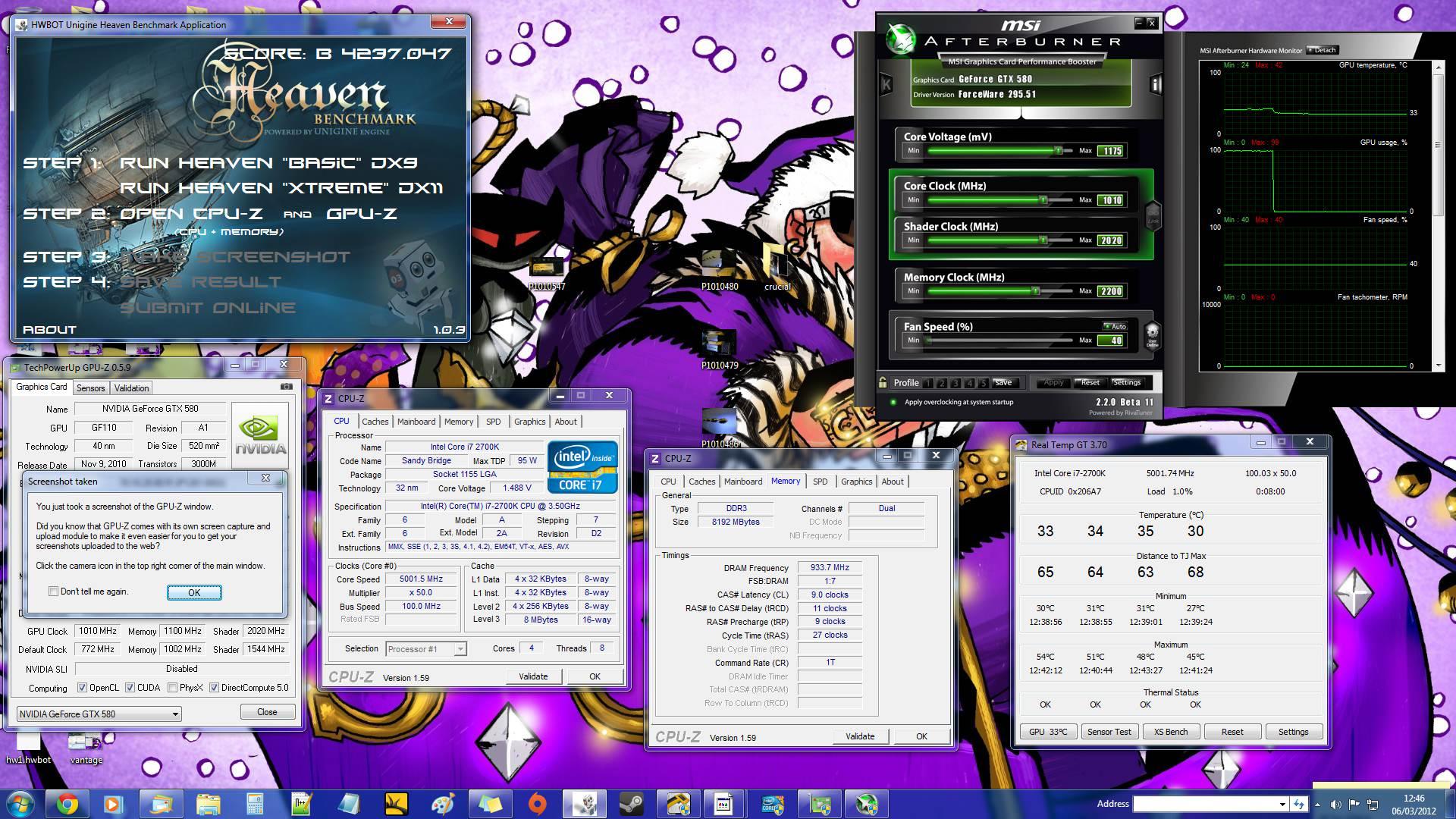Click the GPU-Z camera screenshot icon

click(x=286, y=387)
